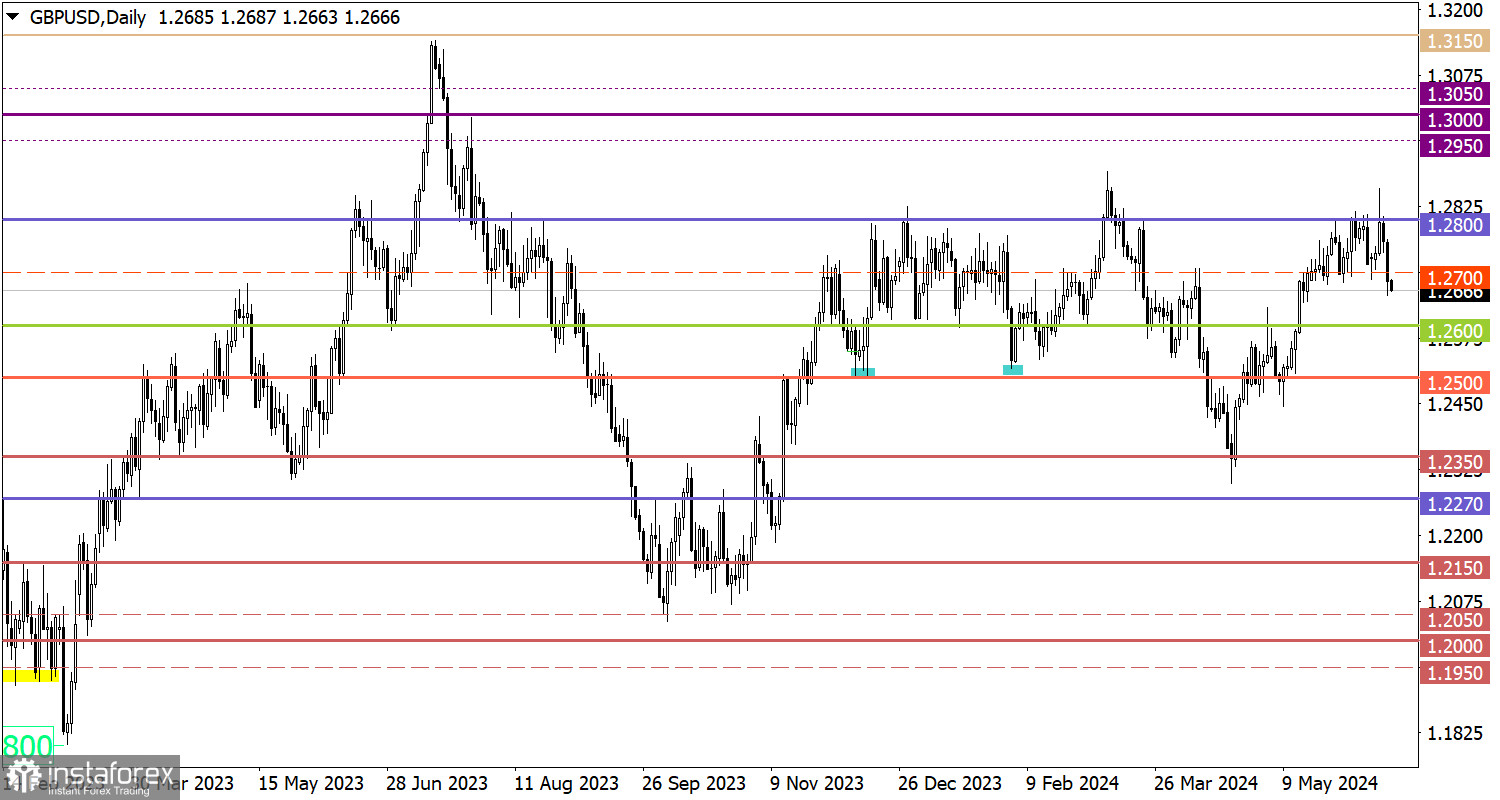This screenshot has height=800, width=1500.
Task: Click the 1.1825 price scale value
Action: coord(1455,733)
